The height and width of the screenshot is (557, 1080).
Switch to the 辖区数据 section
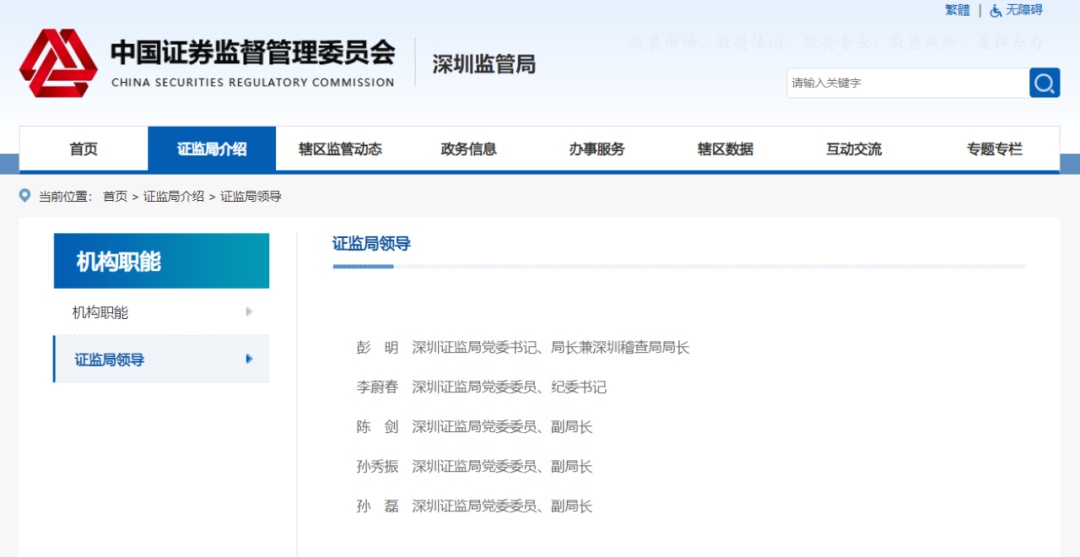(x=725, y=149)
